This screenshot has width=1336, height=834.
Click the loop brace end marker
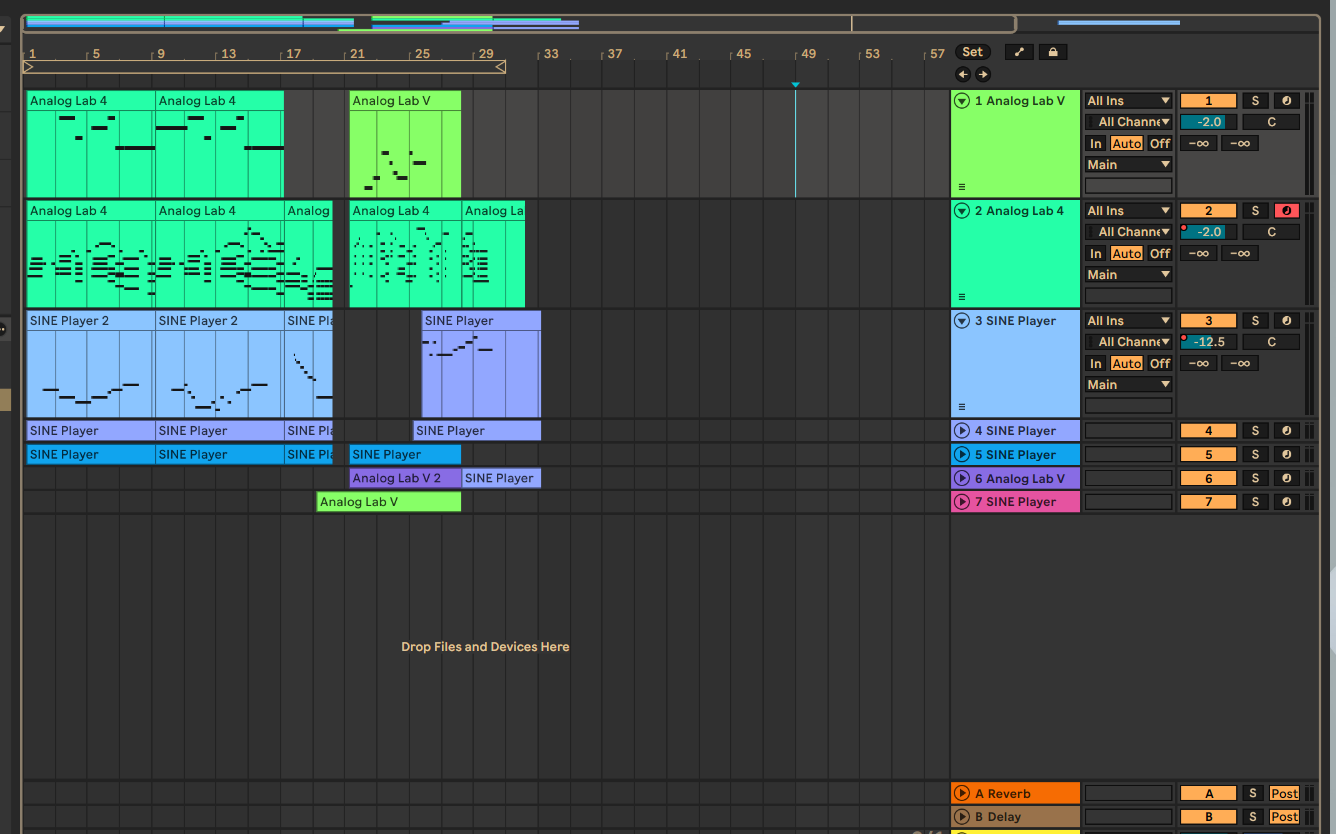(500, 67)
